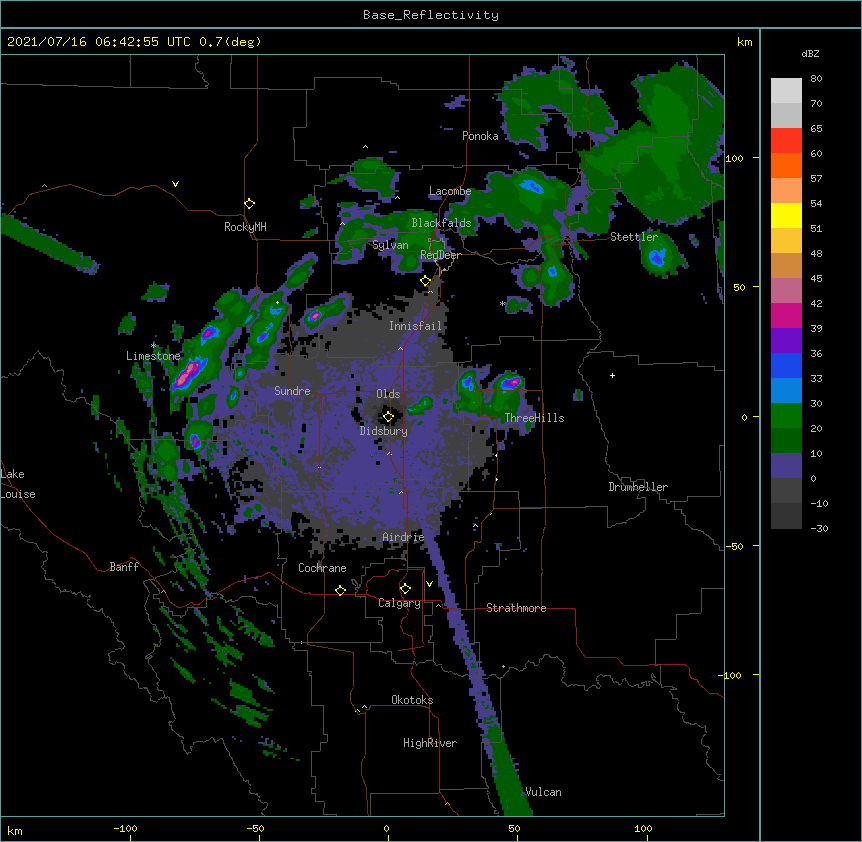
Task: Click the Stettler city label
Action: [634, 237]
